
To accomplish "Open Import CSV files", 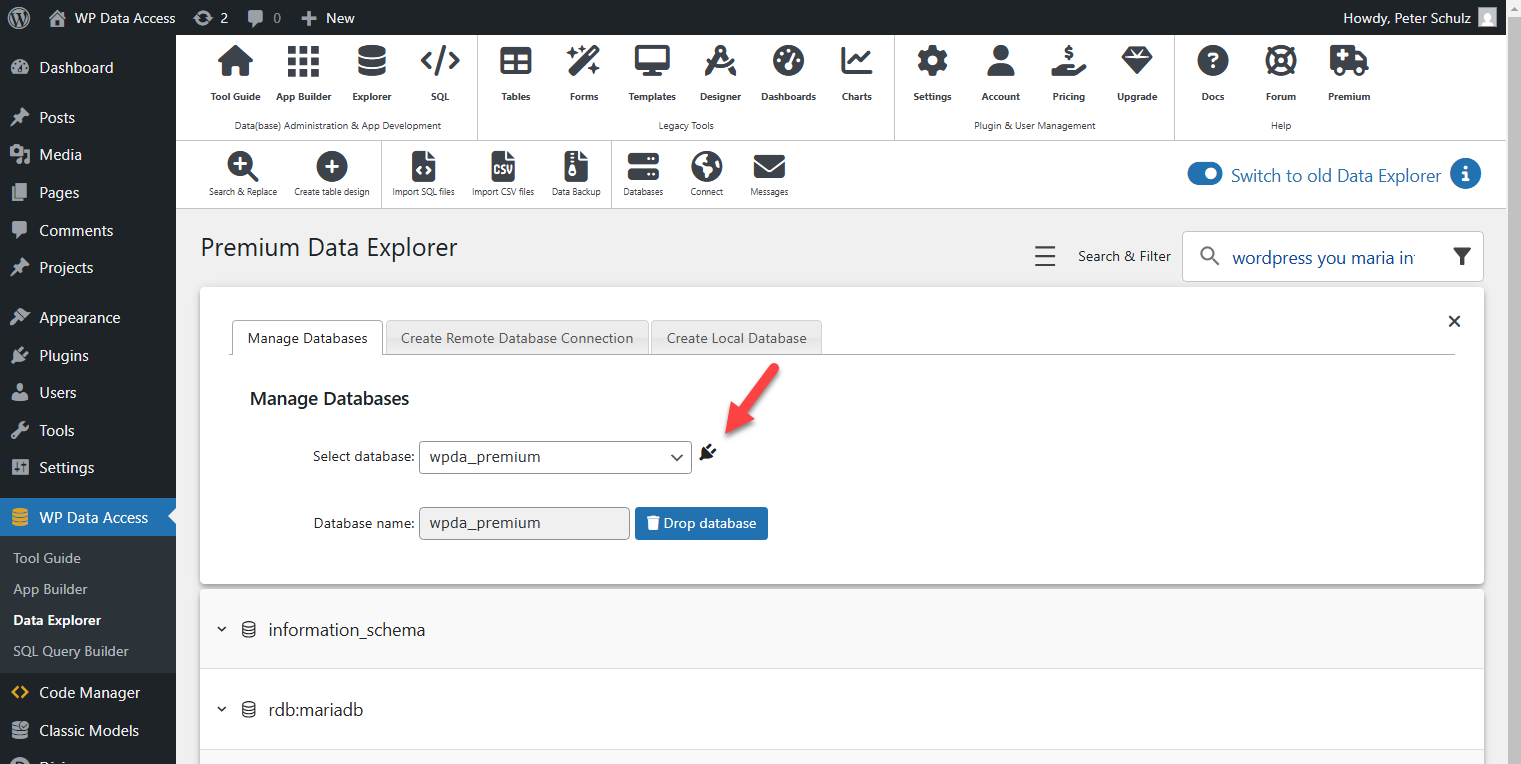I will click(503, 167).
